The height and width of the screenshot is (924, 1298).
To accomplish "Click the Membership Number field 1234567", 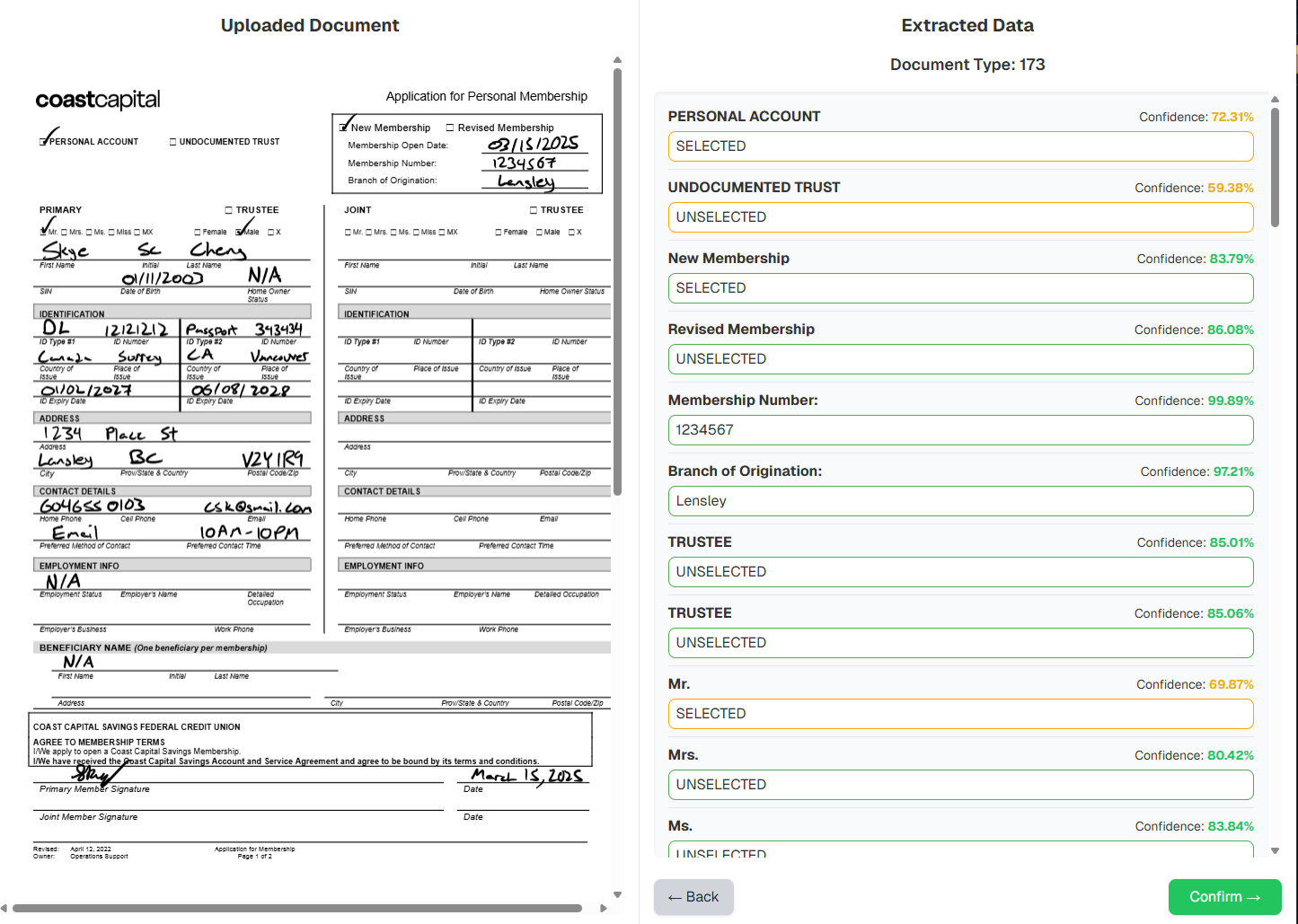I will pos(960,430).
